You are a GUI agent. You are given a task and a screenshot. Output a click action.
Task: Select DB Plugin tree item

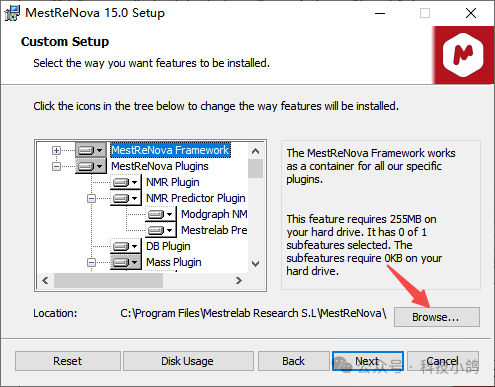pos(168,246)
